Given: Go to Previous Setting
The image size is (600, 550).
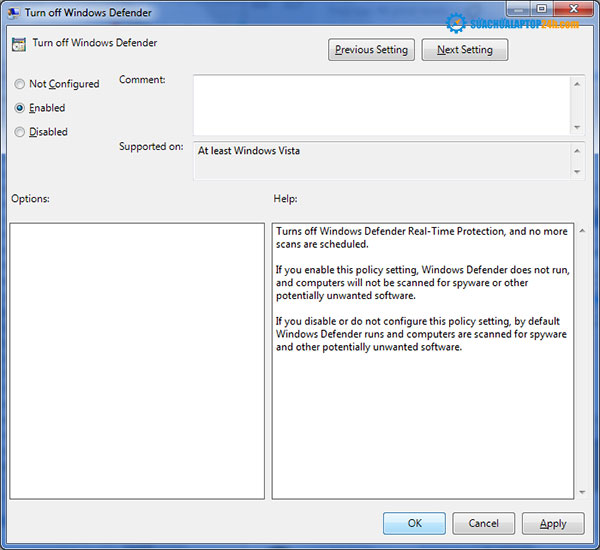Looking at the screenshot, I should [371, 50].
